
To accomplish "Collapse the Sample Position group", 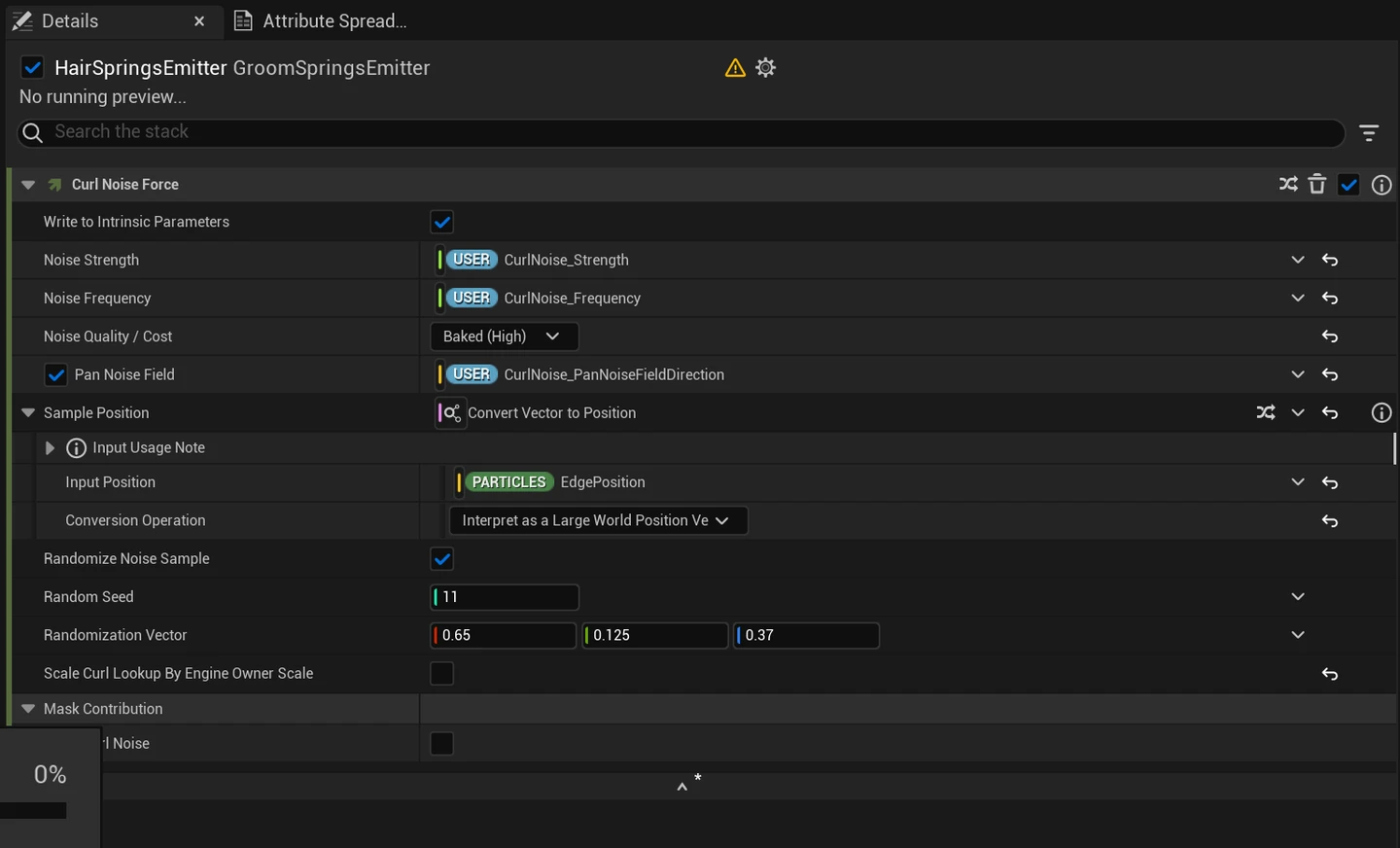I will [28, 412].
